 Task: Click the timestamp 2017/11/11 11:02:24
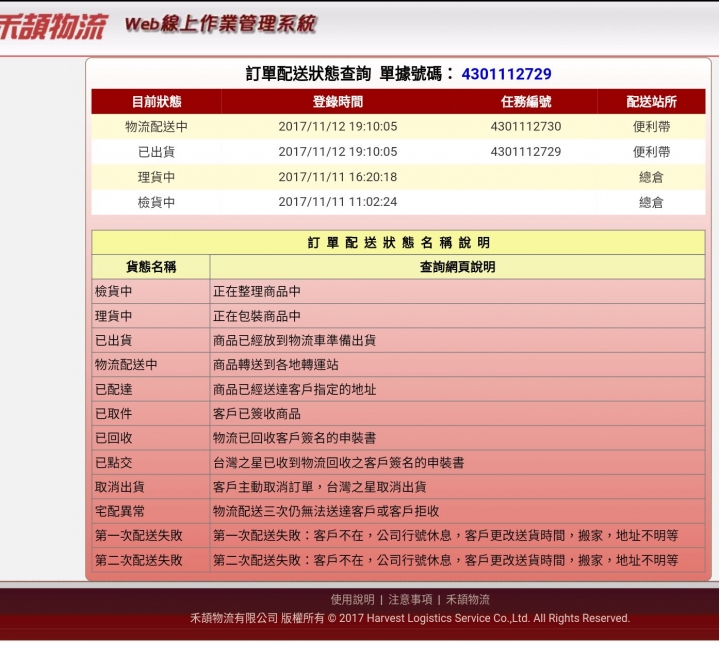pos(338,202)
